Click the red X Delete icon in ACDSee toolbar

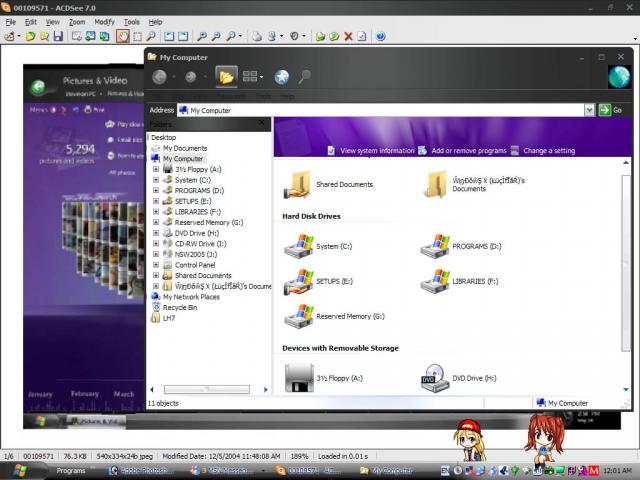coord(348,36)
